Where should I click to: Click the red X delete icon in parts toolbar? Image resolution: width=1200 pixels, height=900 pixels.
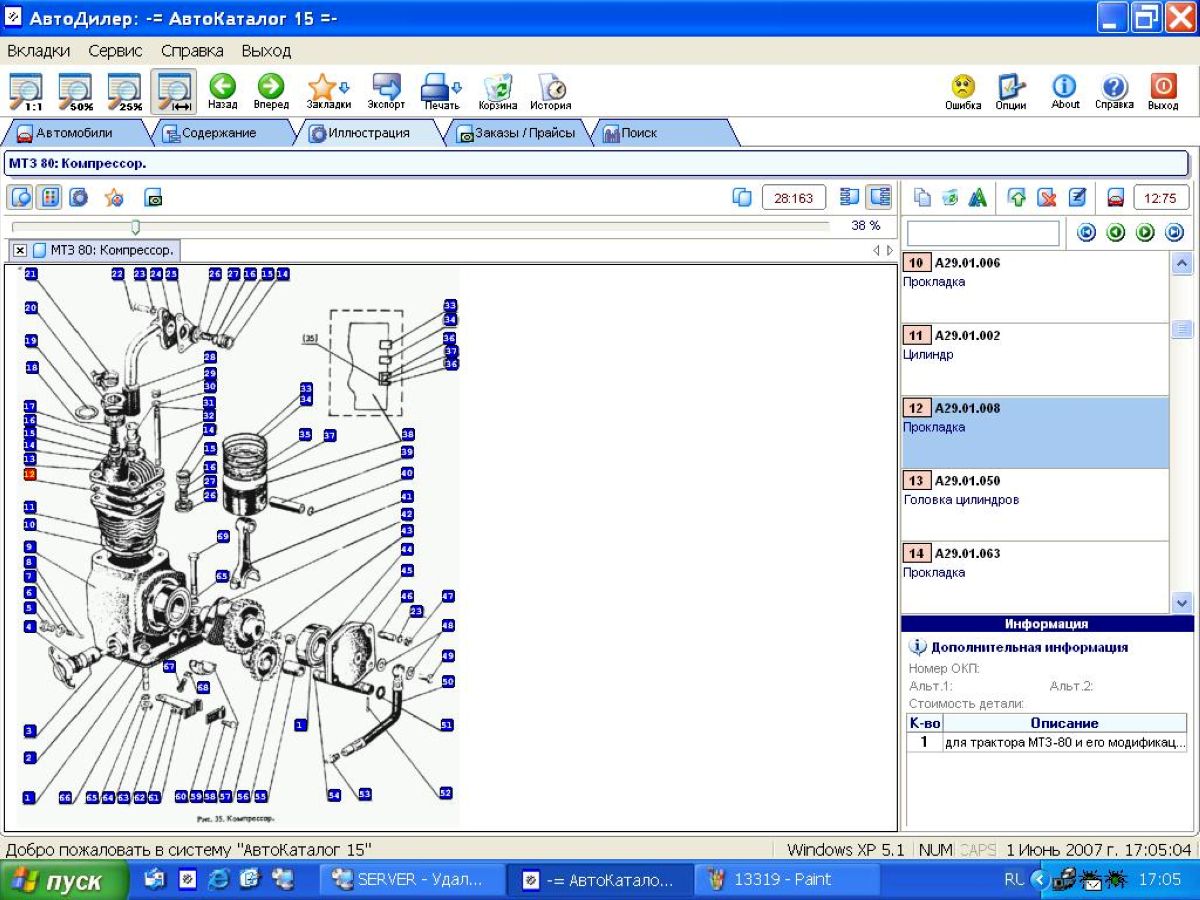click(1047, 197)
